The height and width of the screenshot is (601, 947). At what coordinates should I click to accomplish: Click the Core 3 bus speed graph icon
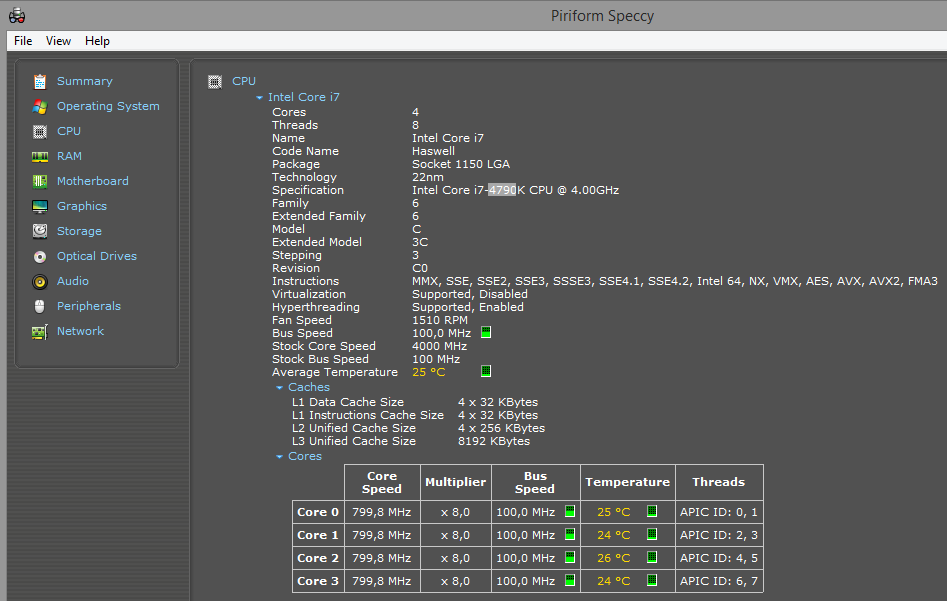[570, 580]
